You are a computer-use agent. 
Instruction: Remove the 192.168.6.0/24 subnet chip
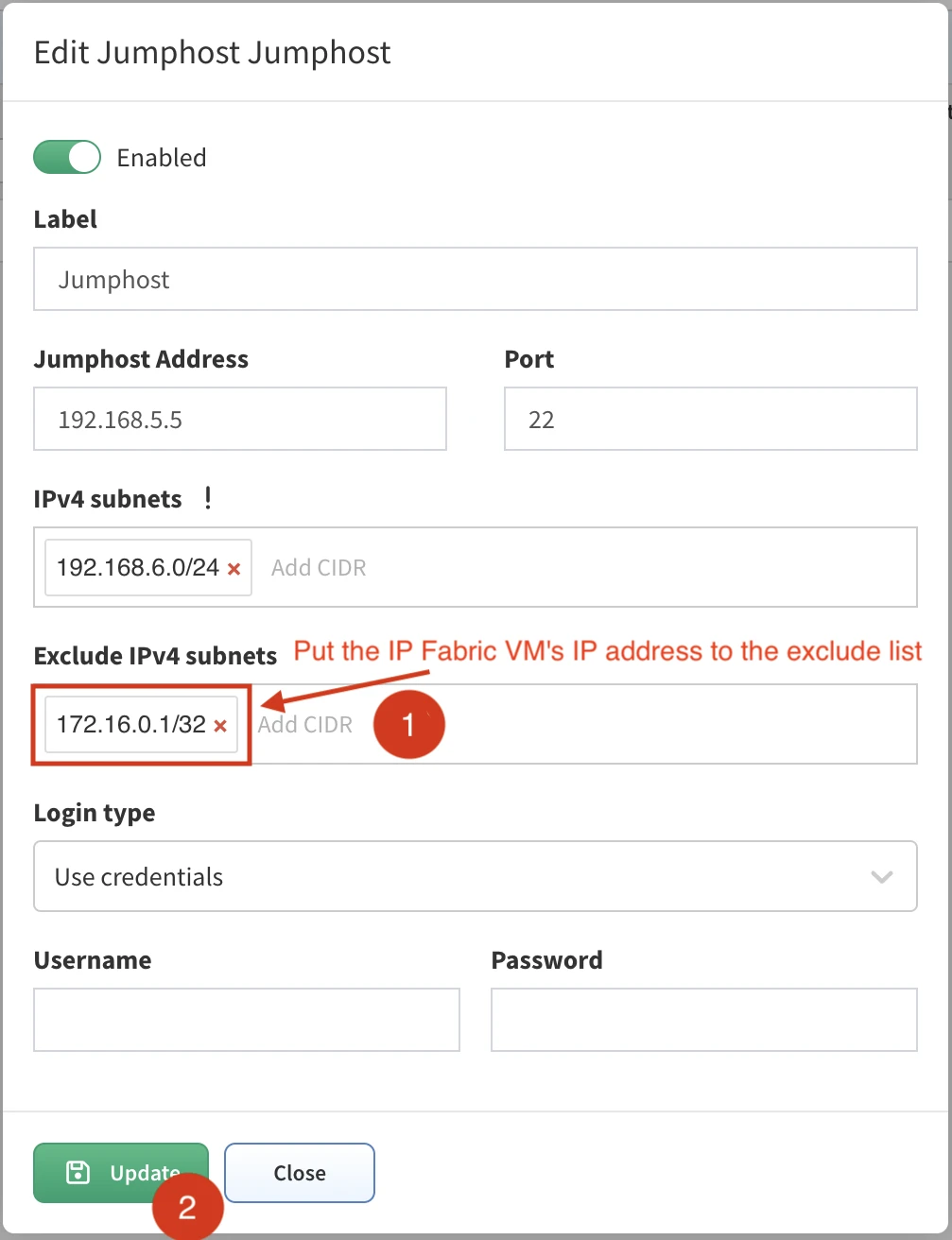[234, 569]
